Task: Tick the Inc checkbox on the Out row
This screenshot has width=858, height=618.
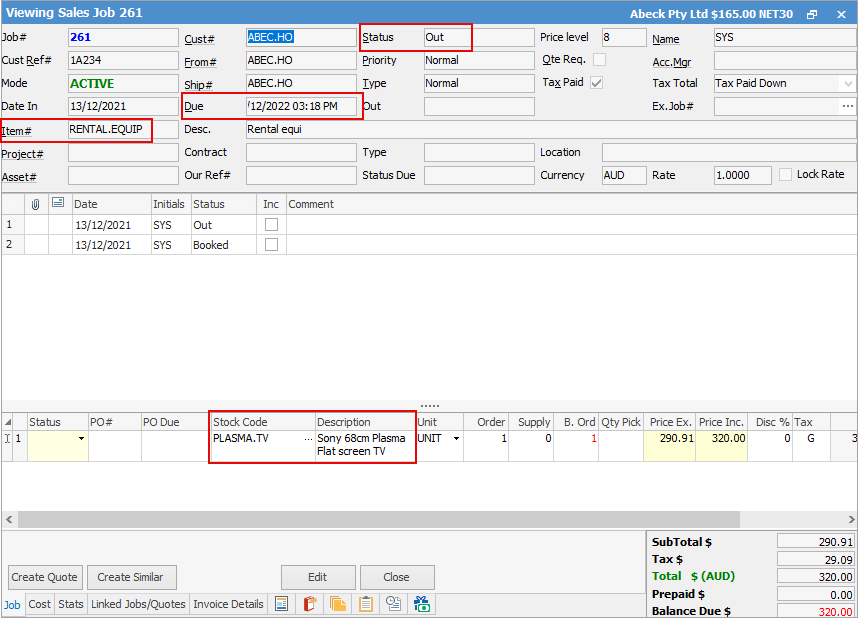Action: pyautogui.click(x=271, y=224)
